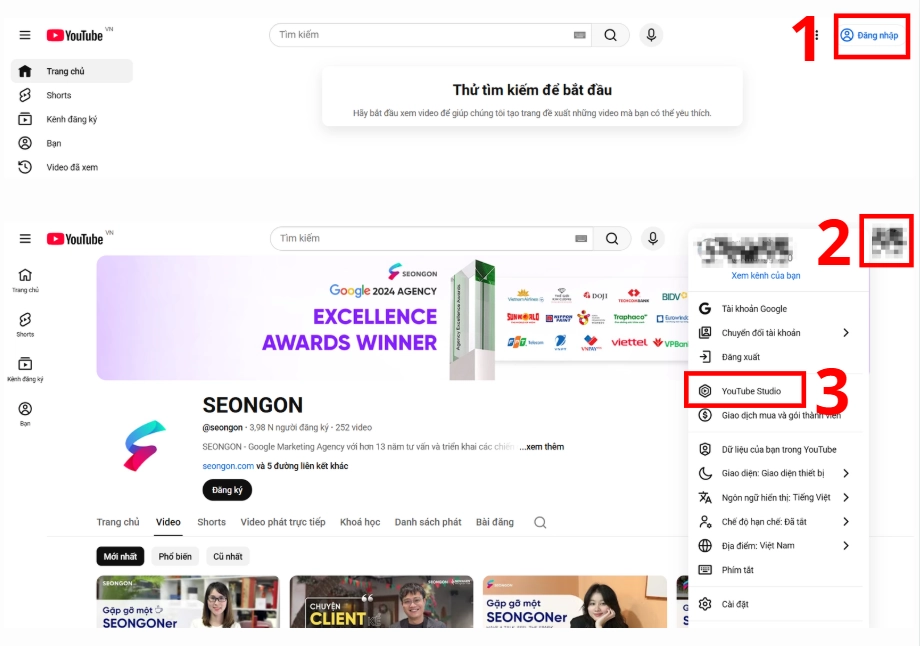Switch to Danh sách phát tab
The image size is (920, 646).
(x=428, y=522)
